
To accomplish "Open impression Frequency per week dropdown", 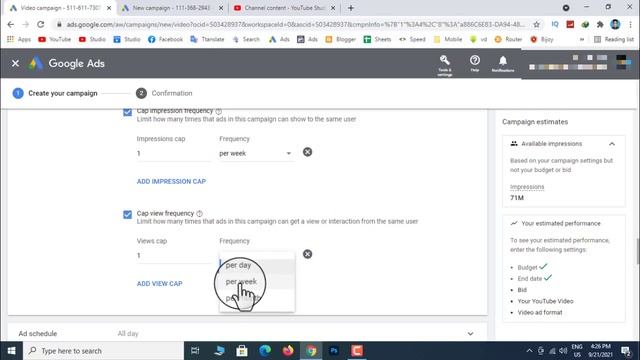I will click(256, 153).
